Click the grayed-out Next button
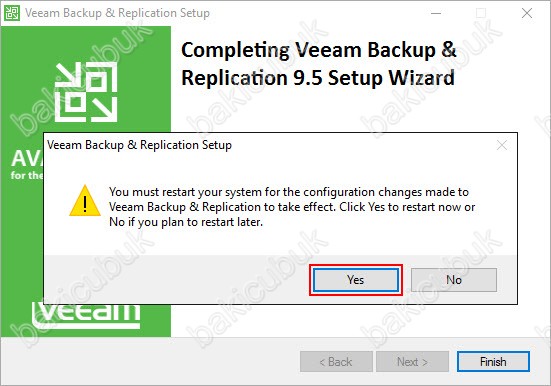 click(x=412, y=361)
